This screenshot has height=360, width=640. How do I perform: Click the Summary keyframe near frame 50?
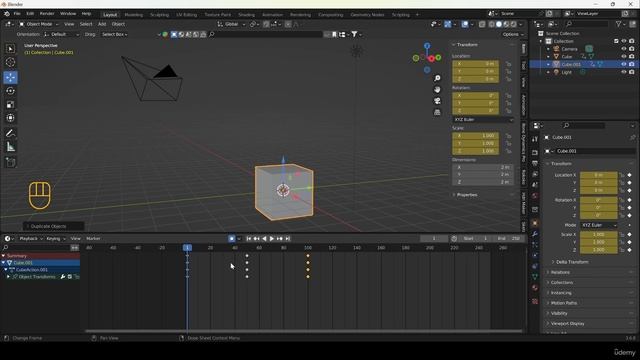(247, 256)
